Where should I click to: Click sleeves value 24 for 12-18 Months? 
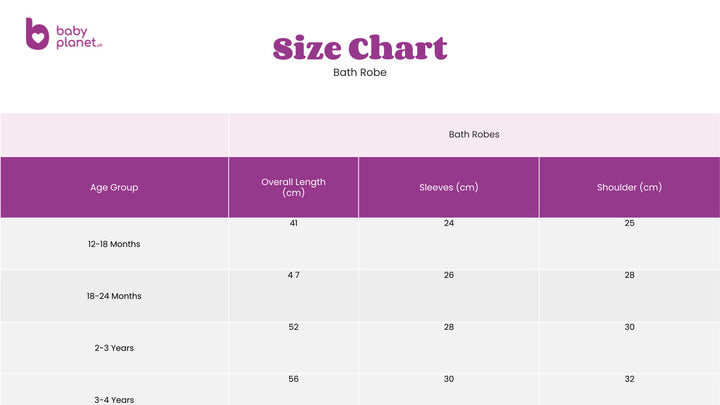[x=449, y=223]
